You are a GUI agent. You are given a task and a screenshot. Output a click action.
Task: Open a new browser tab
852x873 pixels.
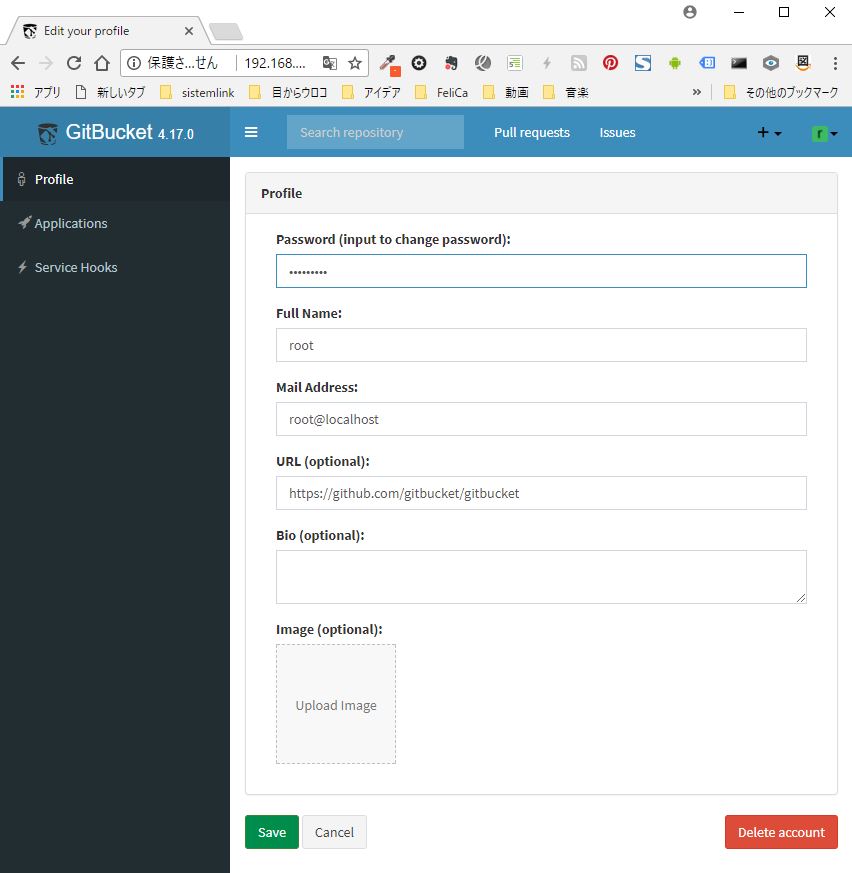pyautogui.click(x=226, y=32)
